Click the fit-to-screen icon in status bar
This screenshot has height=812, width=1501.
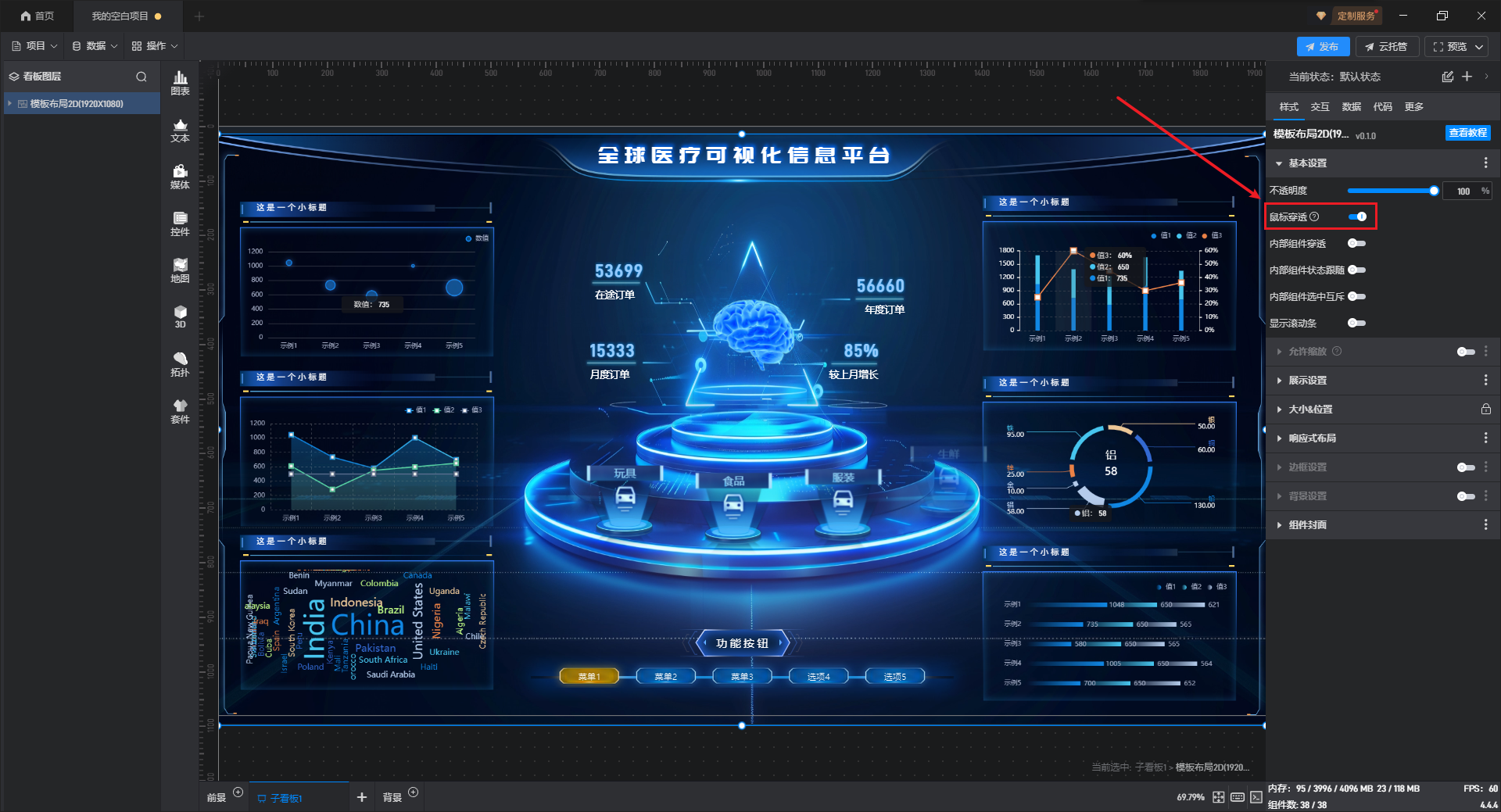pyautogui.click(x=1218, y=797)
